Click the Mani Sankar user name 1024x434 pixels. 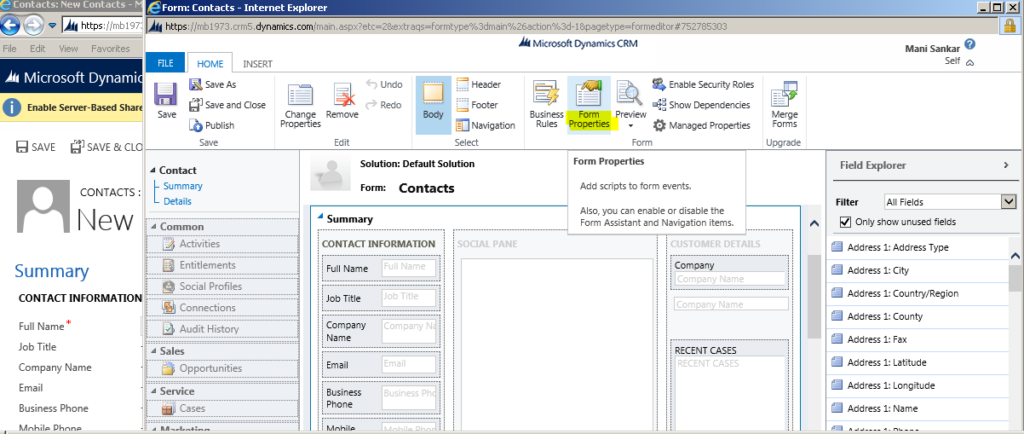pyautogui.click(x=932, y=48)
